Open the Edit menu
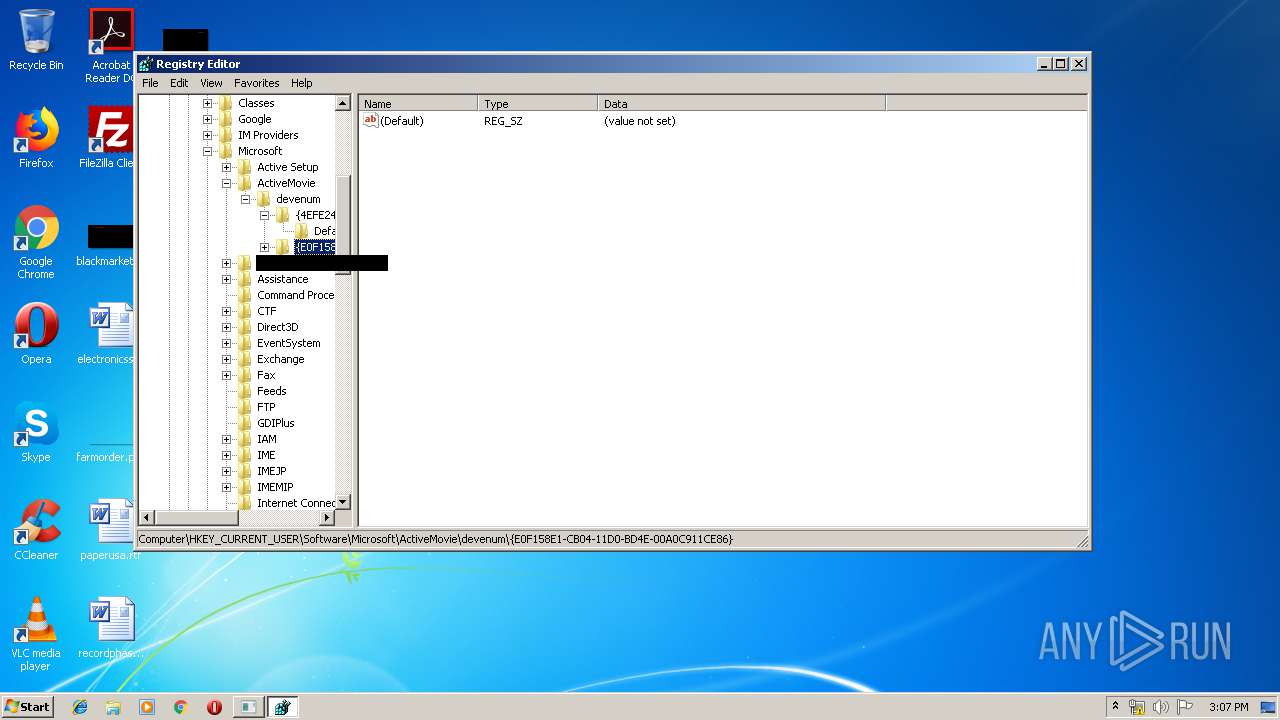Viewport: 1280px width, 720px height. tap(179, 83)
